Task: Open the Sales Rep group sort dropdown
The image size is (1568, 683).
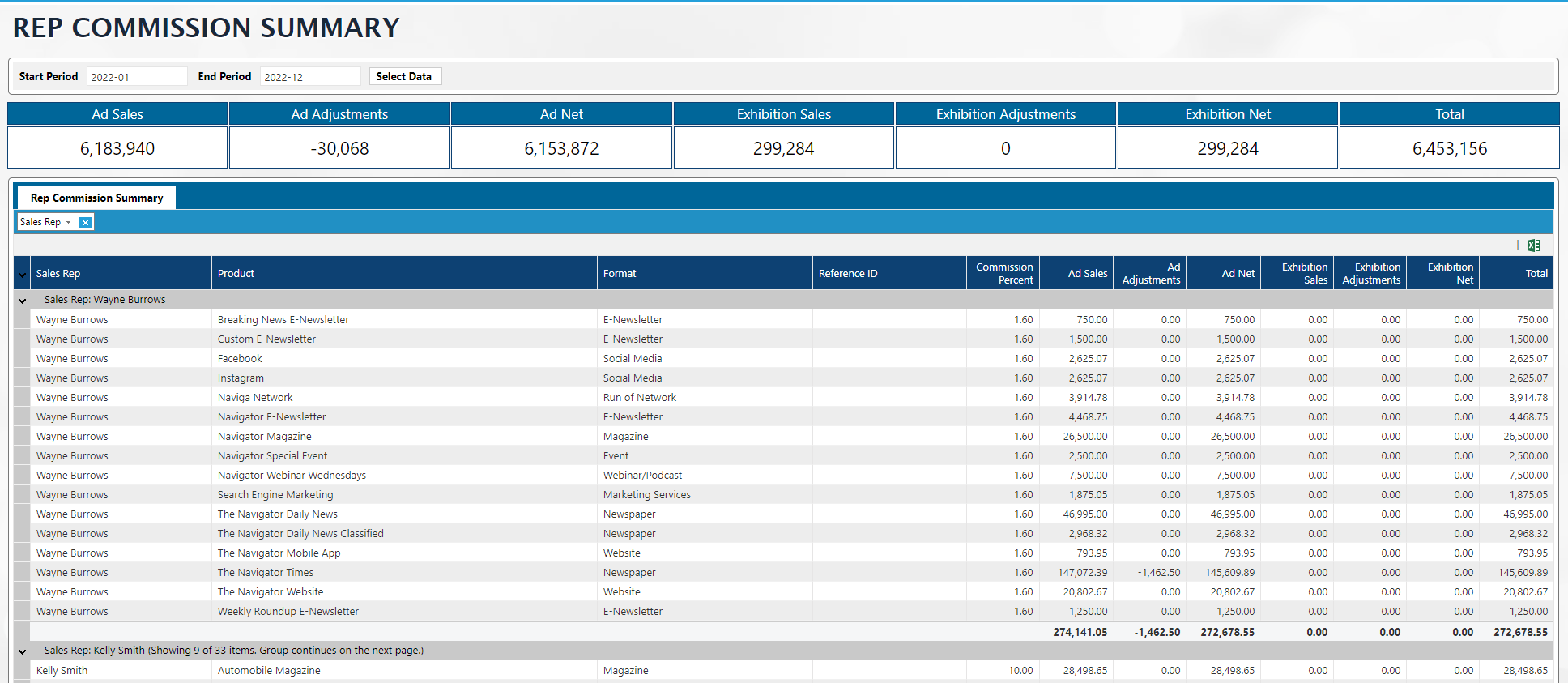Action: 69,222
